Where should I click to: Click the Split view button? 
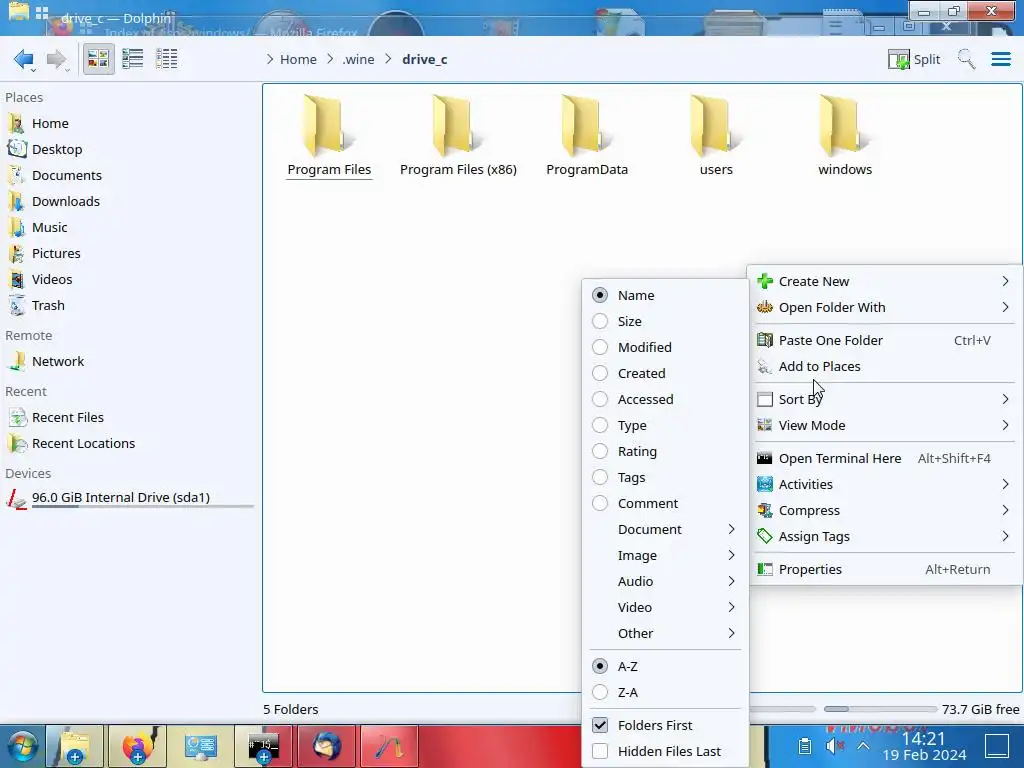click(914, 59)
